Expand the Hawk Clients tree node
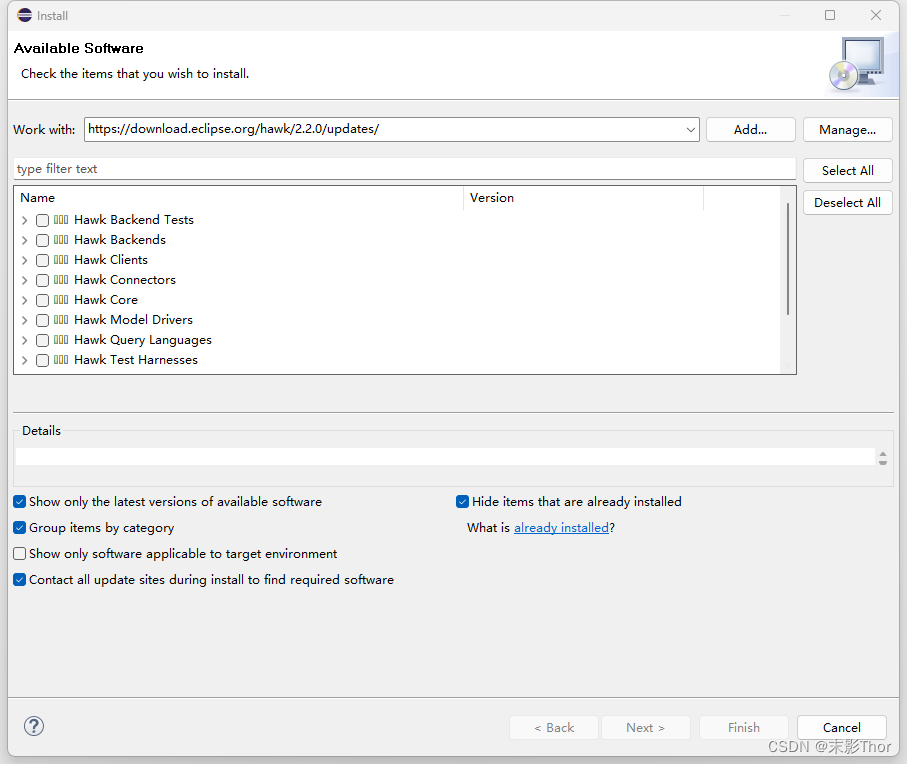Viewport: 907px width, 764px height. [24, 260]
